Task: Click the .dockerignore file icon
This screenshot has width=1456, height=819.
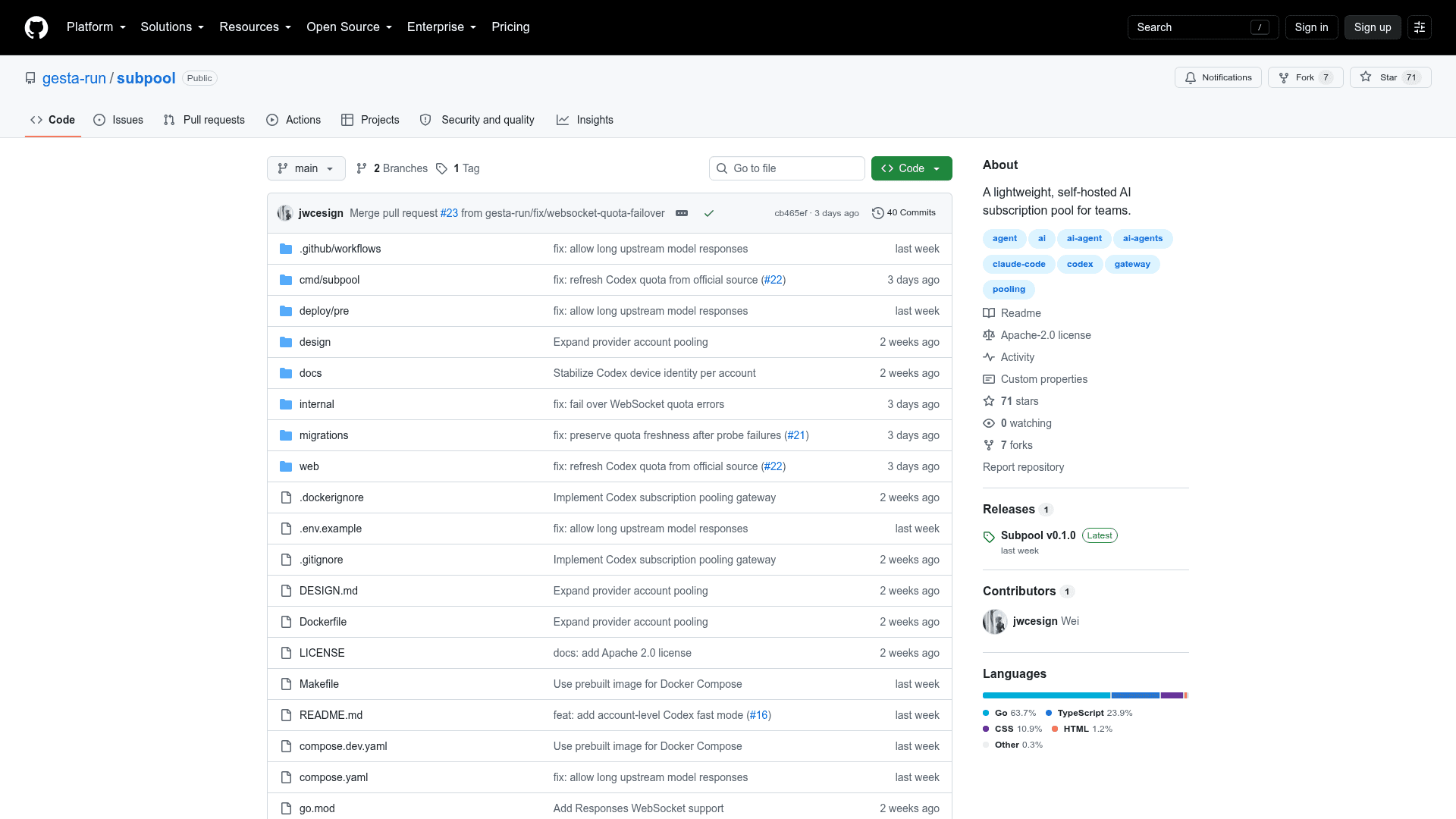Action: [x=286, y=497]
